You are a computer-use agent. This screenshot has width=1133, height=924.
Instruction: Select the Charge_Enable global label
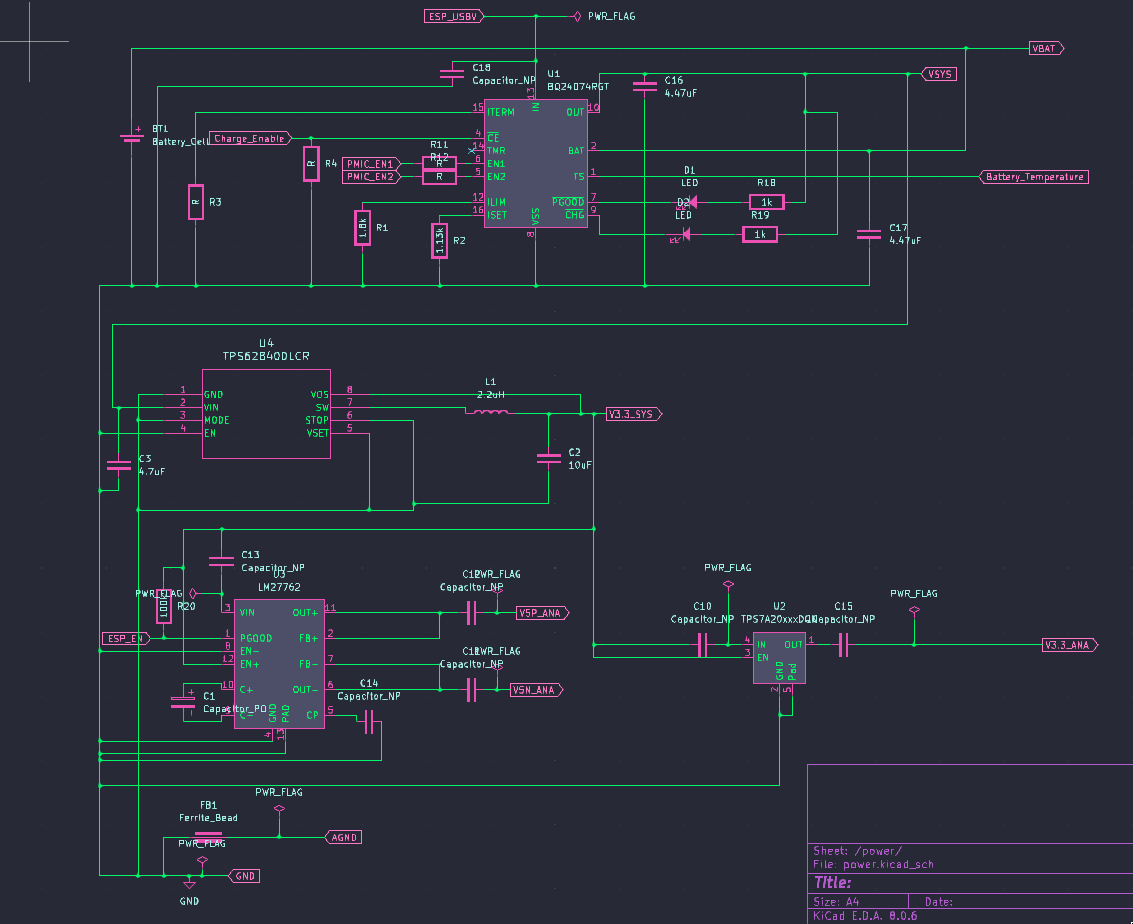(x=250, y=138)
